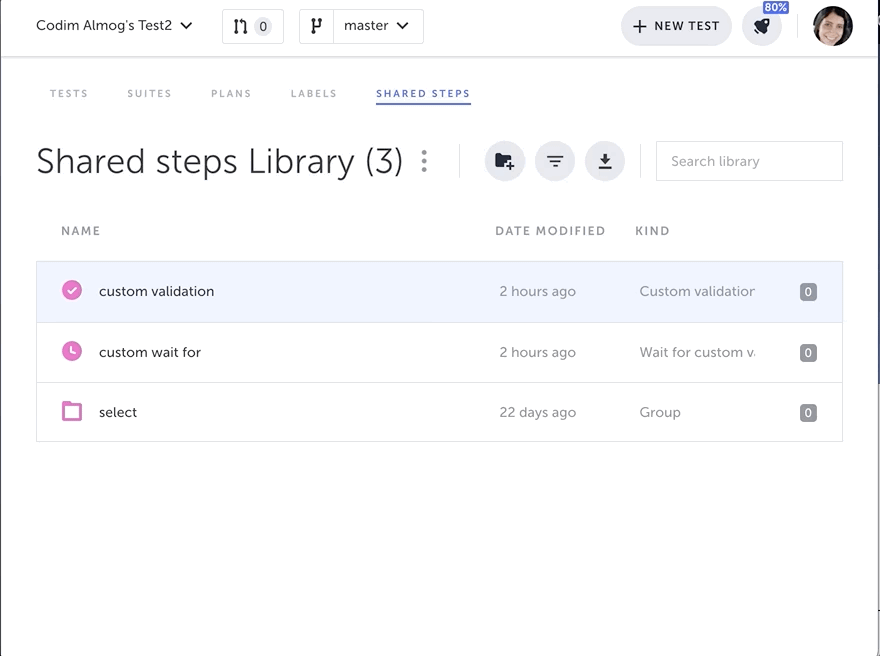Click the pull requests icon counter

point(252,26)
